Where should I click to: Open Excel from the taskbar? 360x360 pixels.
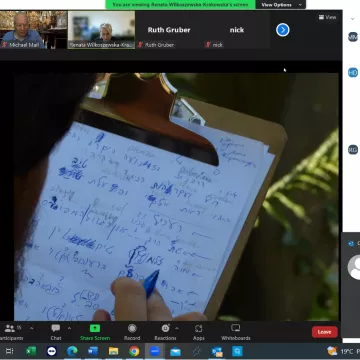point(31,351)
